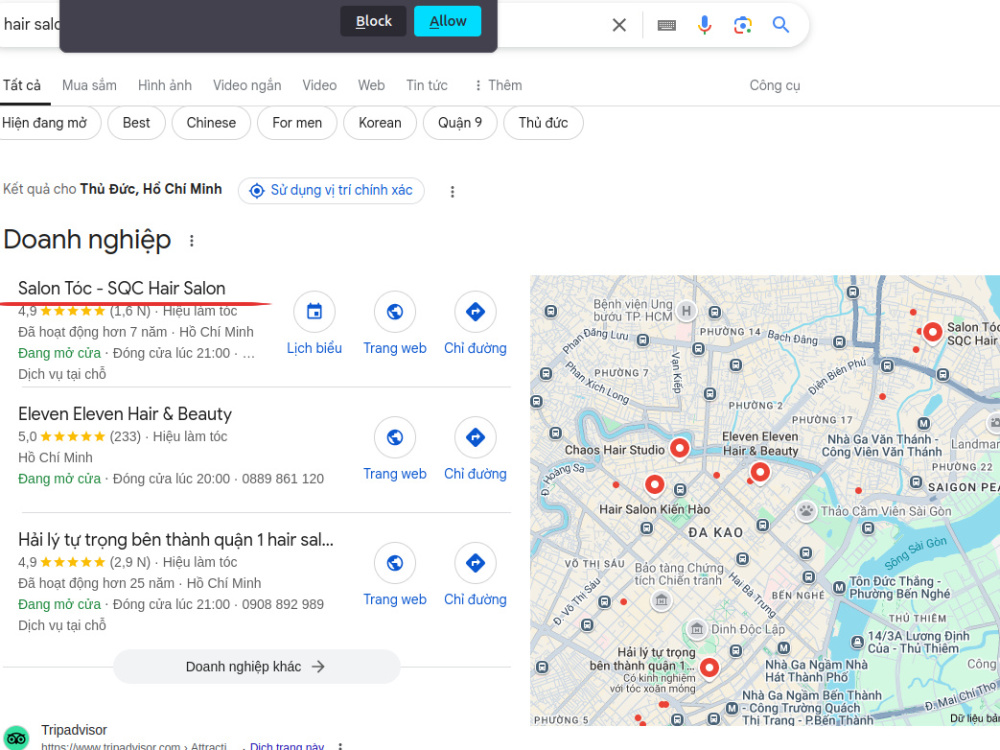Open three-dot menu beside location result text
The height and width of the screenshot is (750, 1000).
click(x=452, y=191)
